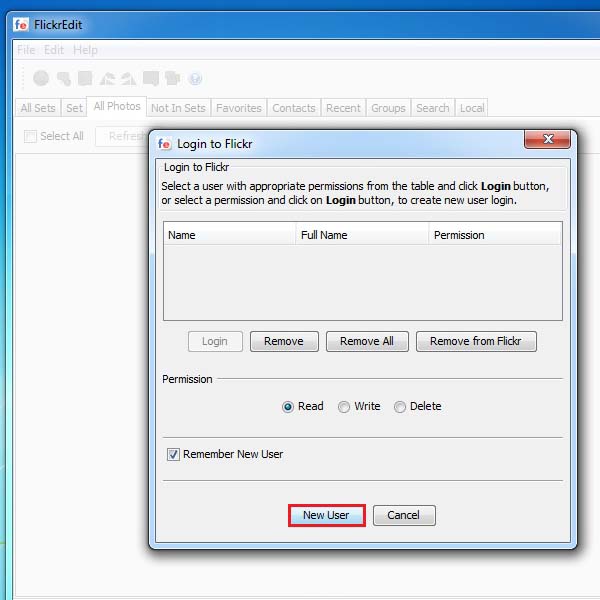Close the Login to Flickr dialog
The width and height of the screenshot is (600, 600).
point(547,139)
